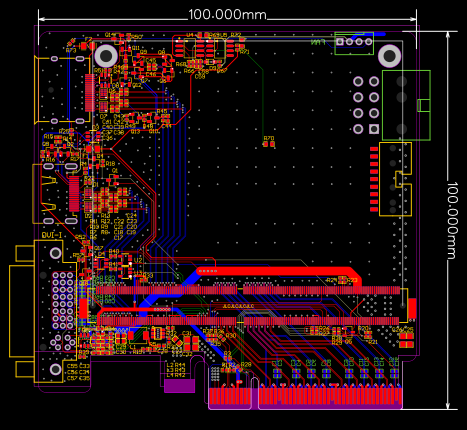Select the U2 IC footprint

tap(126, 266)
